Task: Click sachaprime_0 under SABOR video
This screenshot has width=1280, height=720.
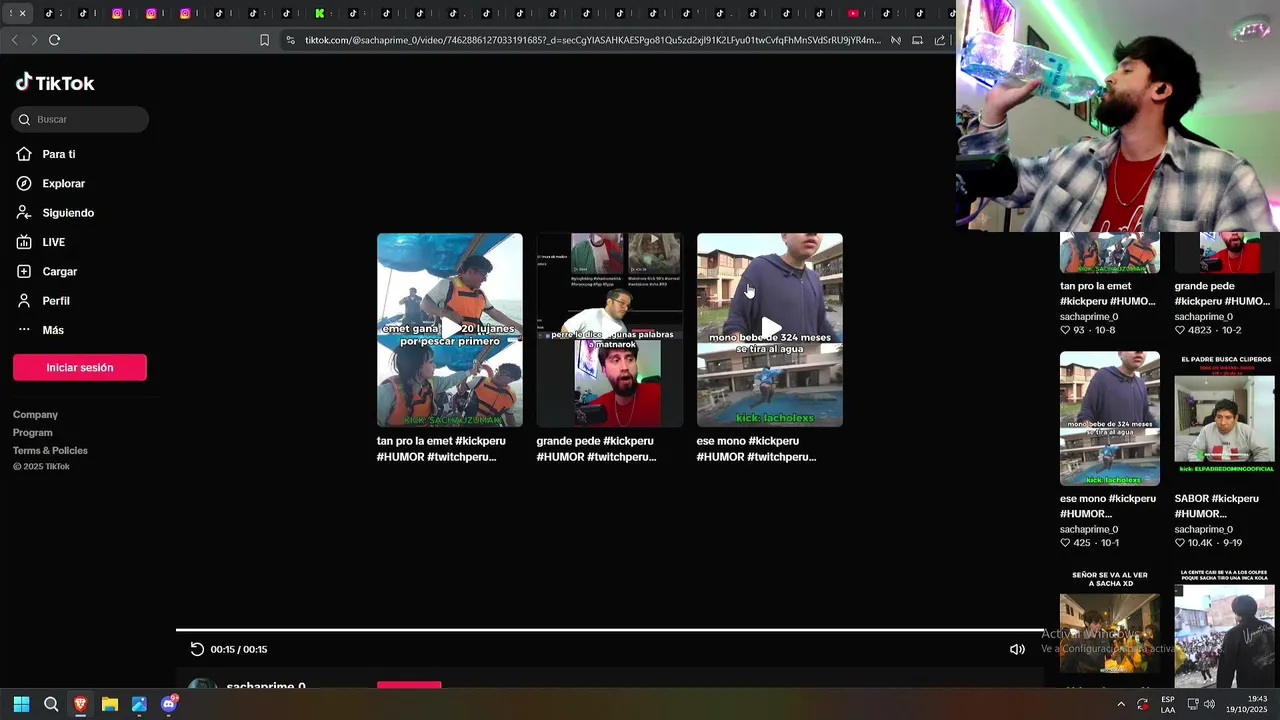Action: (1204, 529)
